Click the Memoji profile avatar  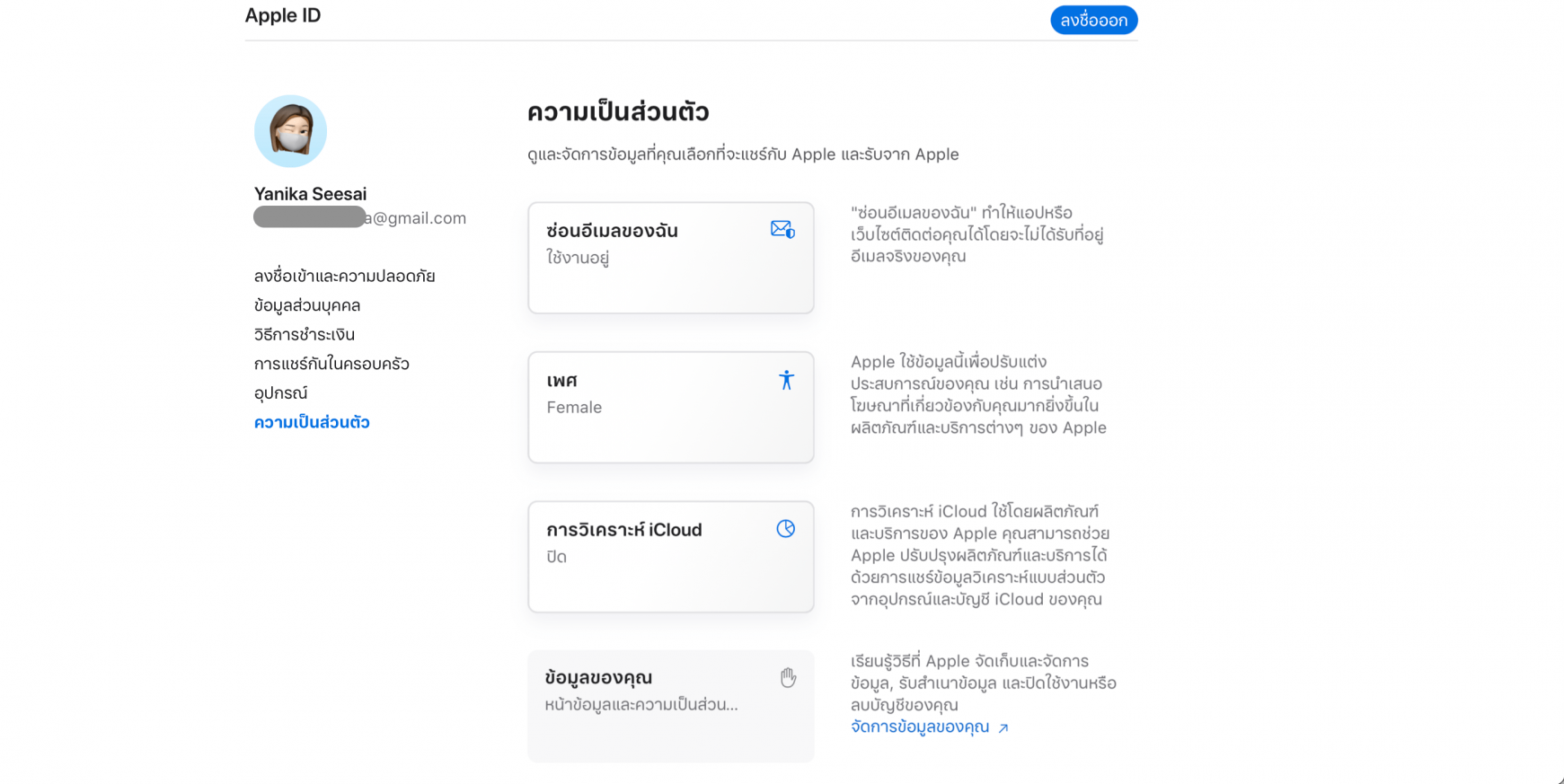(290, 131)
